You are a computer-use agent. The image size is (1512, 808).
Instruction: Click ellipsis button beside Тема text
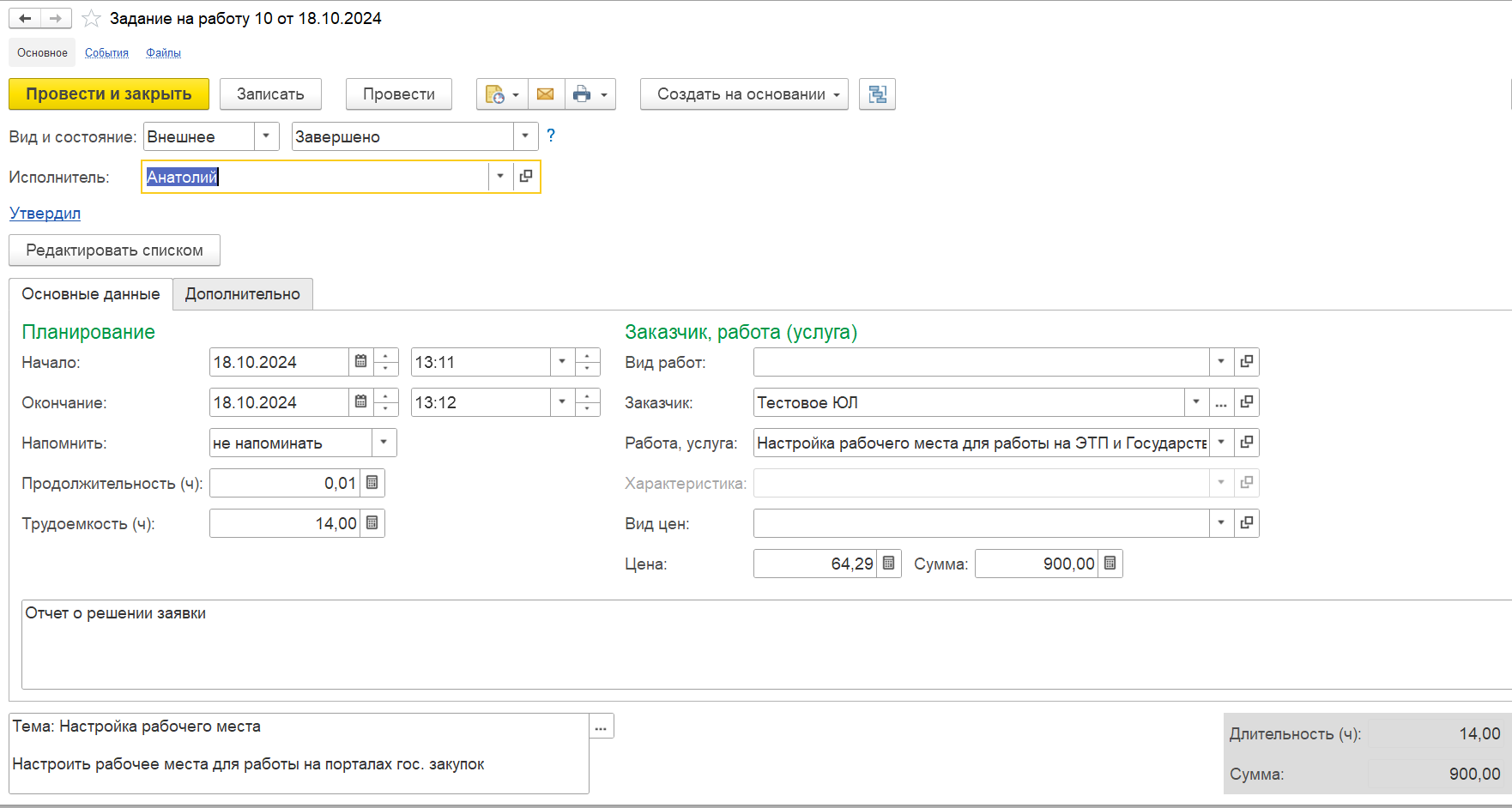coord(602,727)
